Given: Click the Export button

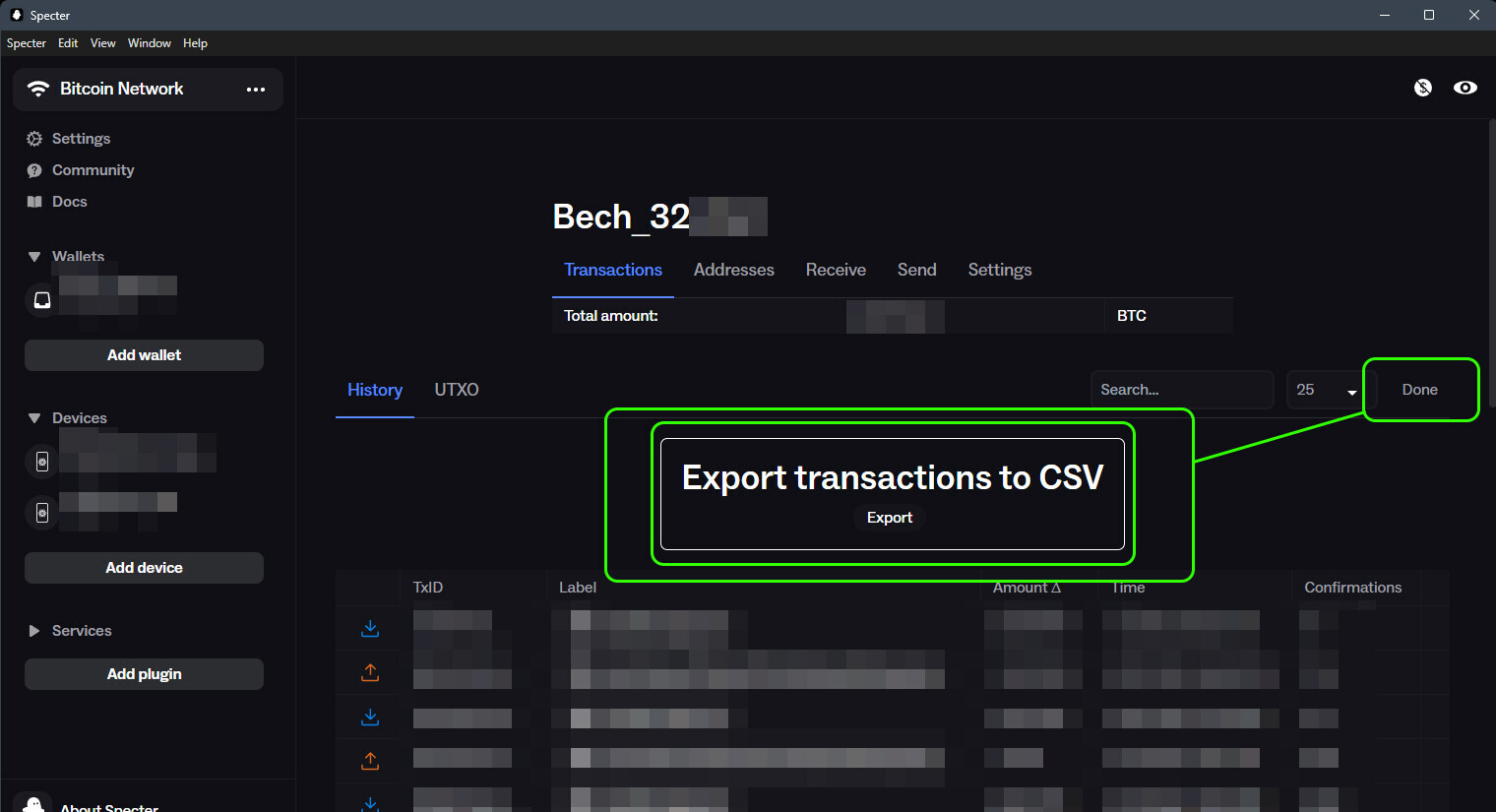Looking at the screenshot, I should (890, 518).
